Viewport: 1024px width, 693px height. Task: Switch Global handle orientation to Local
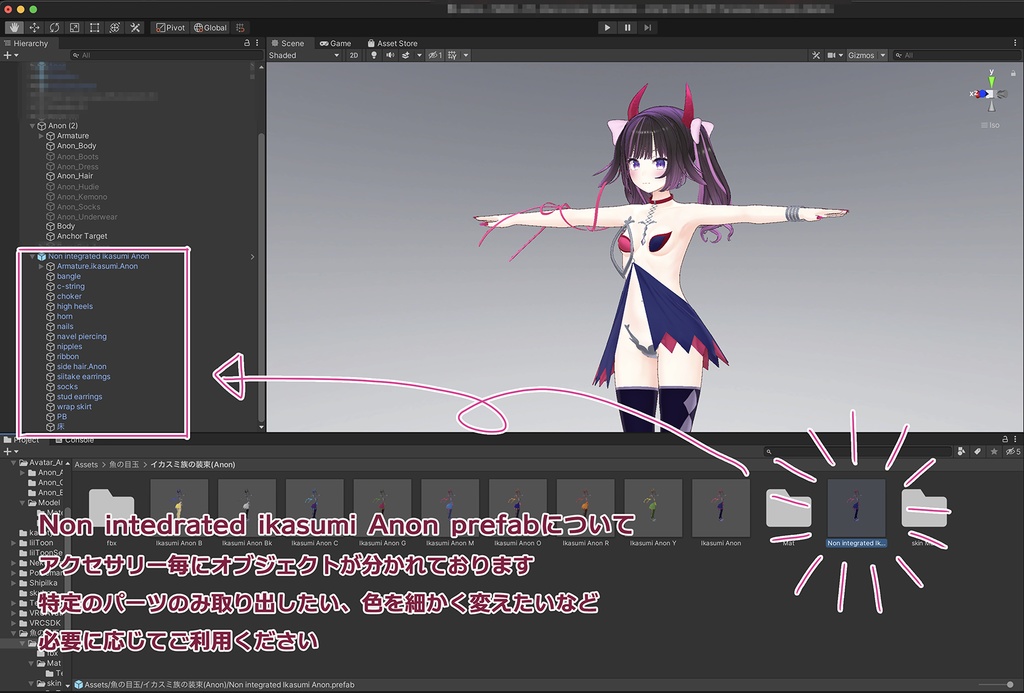coord(211,28)
